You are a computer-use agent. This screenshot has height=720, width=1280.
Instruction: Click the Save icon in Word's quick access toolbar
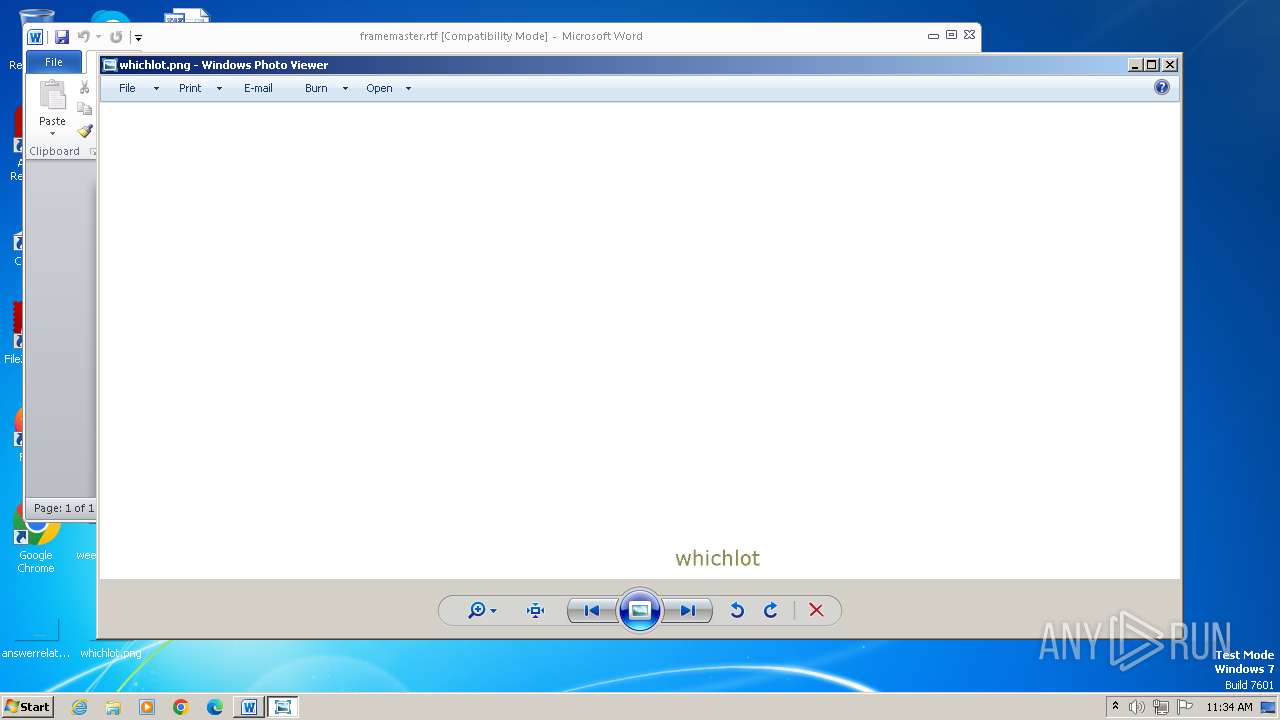point(62,37)
